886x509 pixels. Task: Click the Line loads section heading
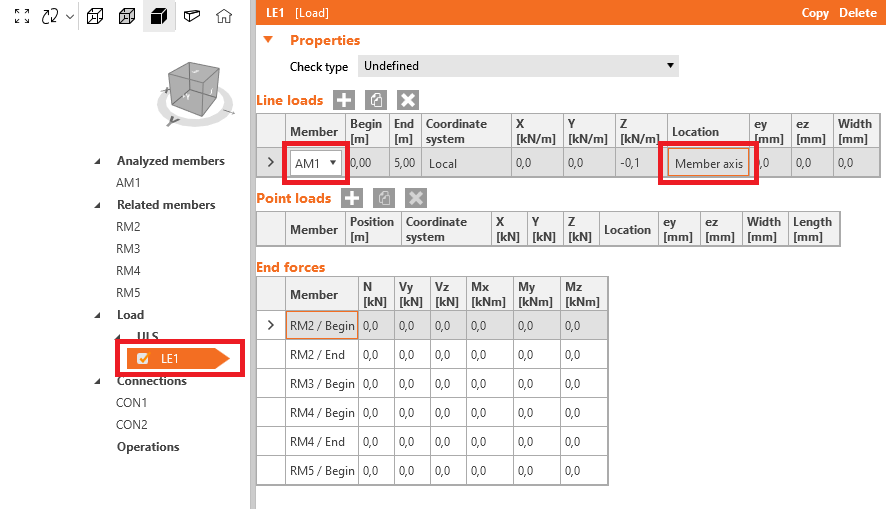[x=290, y=100]
